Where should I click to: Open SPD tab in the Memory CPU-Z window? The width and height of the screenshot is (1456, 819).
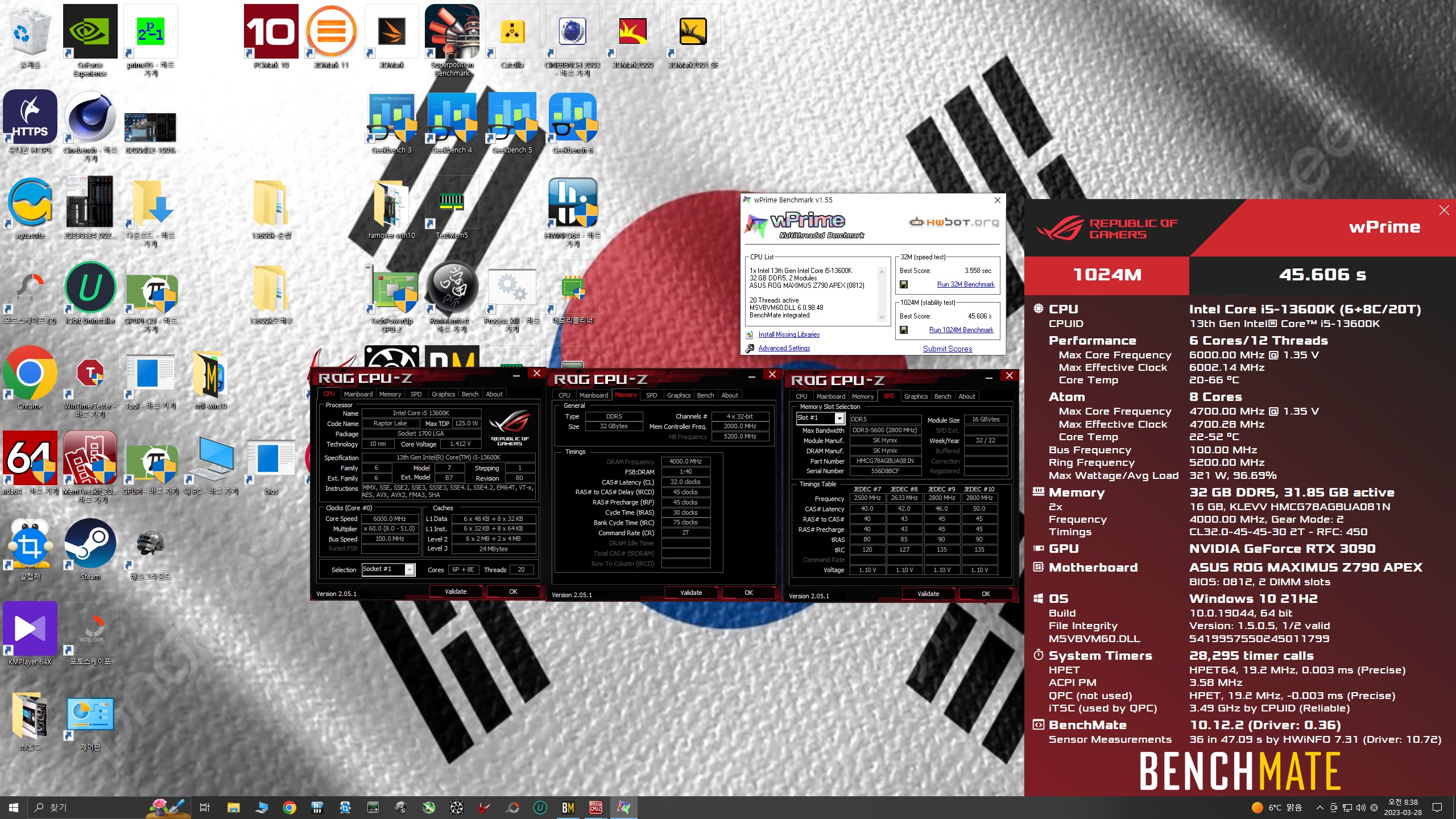[652, 395]
